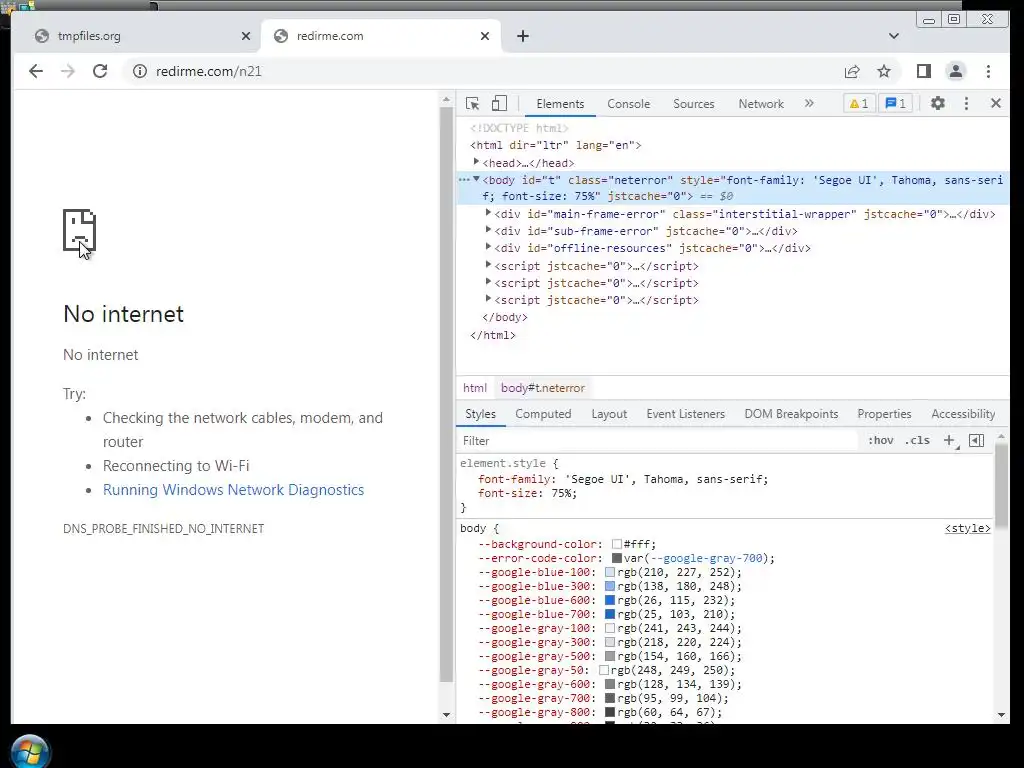Toggle the browser side panel icon
Viewport: 1024px width, 768px height.
click(x=923, y=71)
